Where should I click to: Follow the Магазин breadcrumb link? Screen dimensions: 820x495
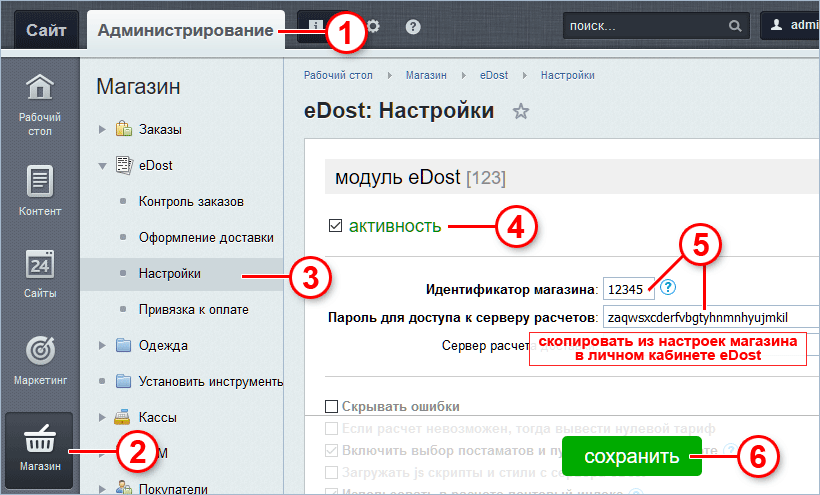(x=426, y=75)
